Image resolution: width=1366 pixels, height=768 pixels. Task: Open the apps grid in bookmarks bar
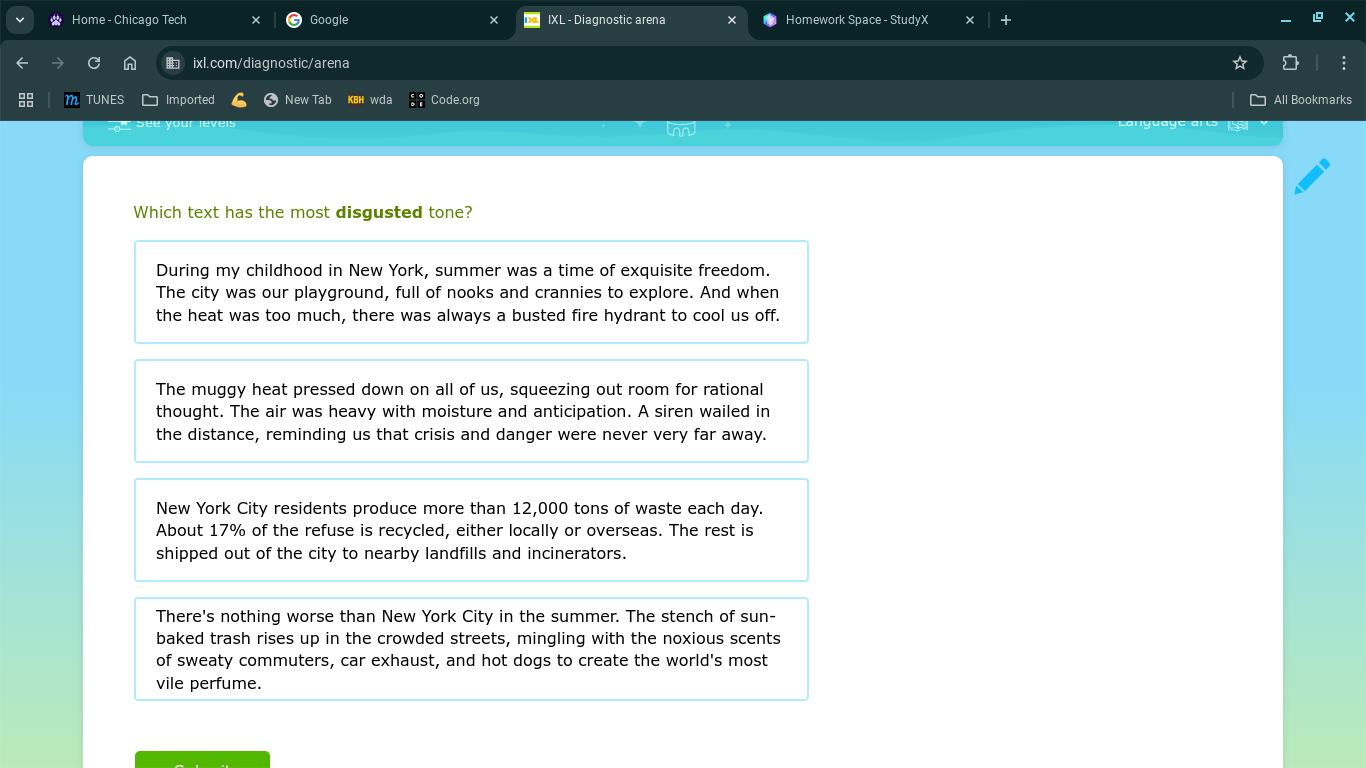coord(26,100)
